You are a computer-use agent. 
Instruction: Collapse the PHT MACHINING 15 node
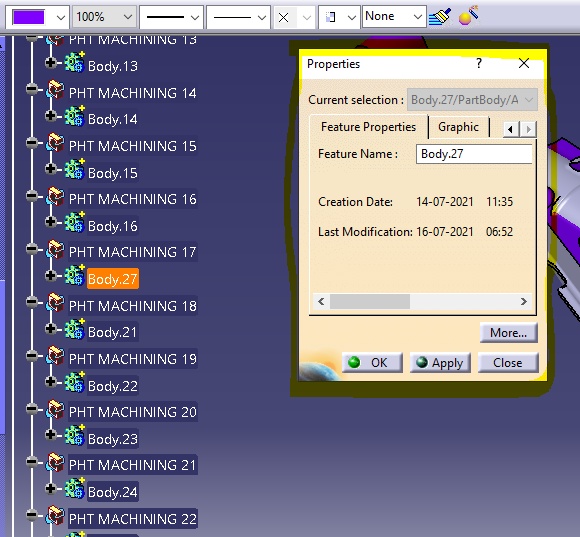click(x=32, y=142)
